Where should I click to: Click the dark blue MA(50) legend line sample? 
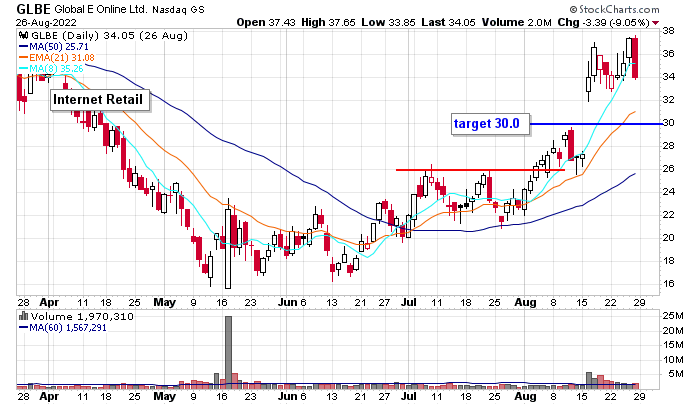pos(23,47)
